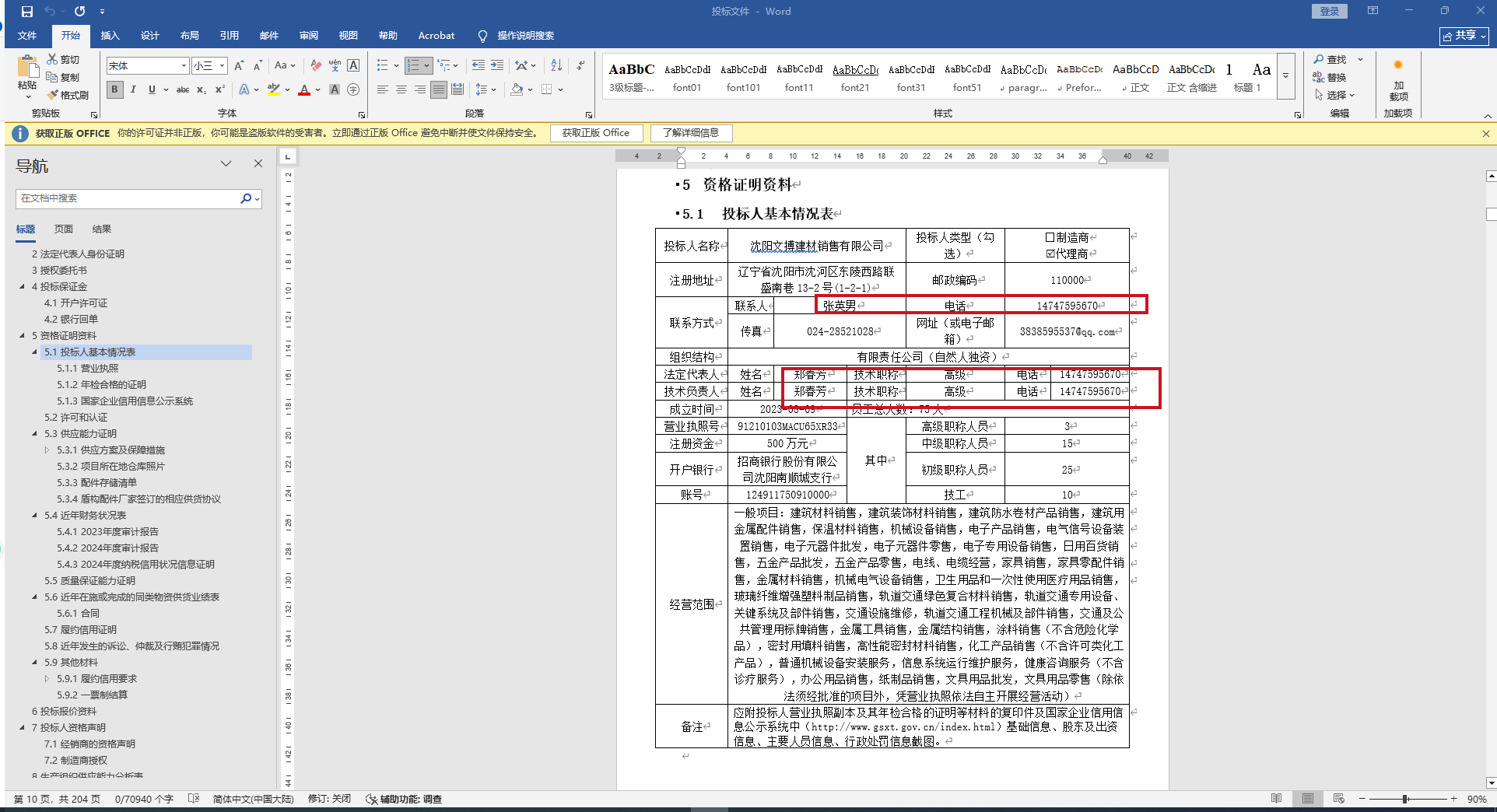This screenshot has height=812, width=1497.
Task: Apply the 正文 style from gallery
Action: [1135, 76]
